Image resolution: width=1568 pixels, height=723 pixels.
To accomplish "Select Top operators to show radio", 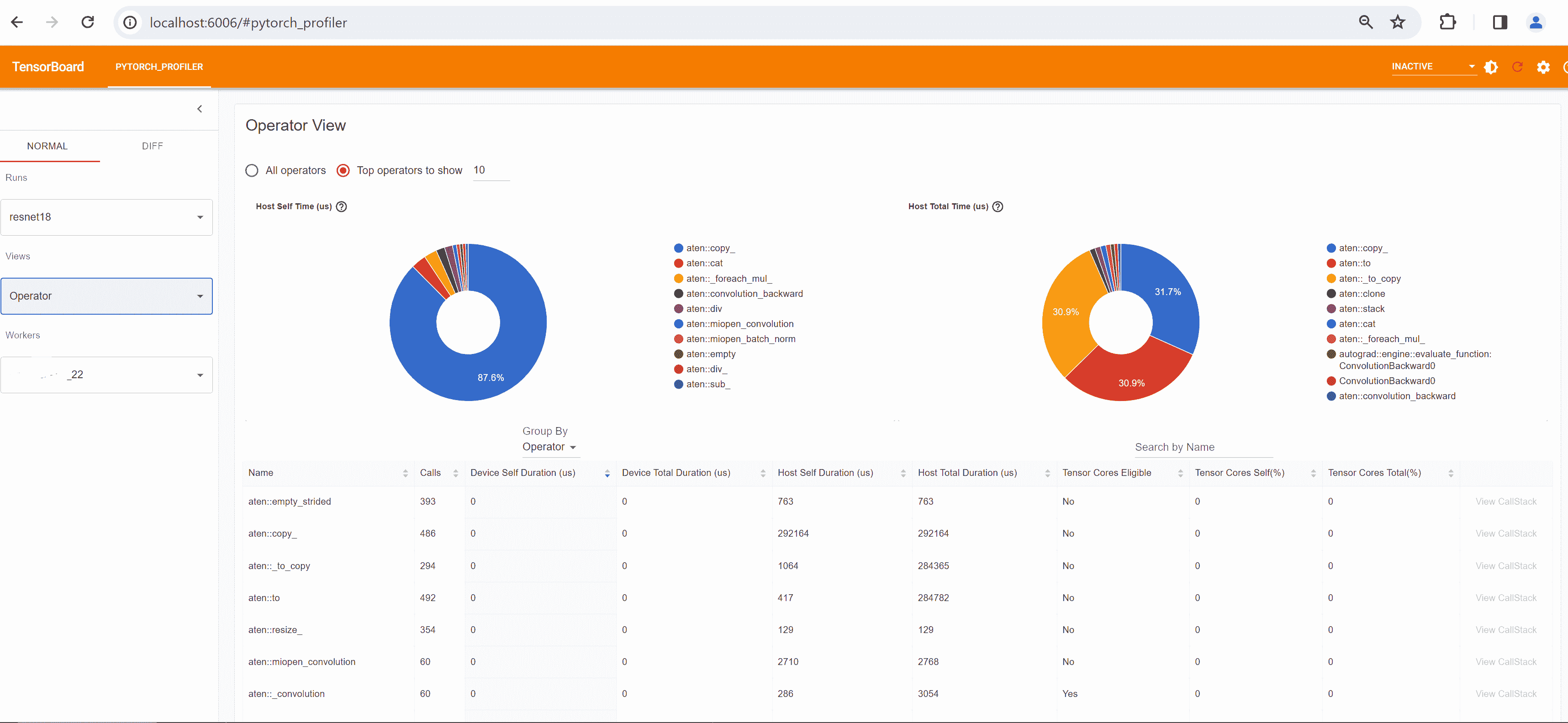I will coord(343,170).
